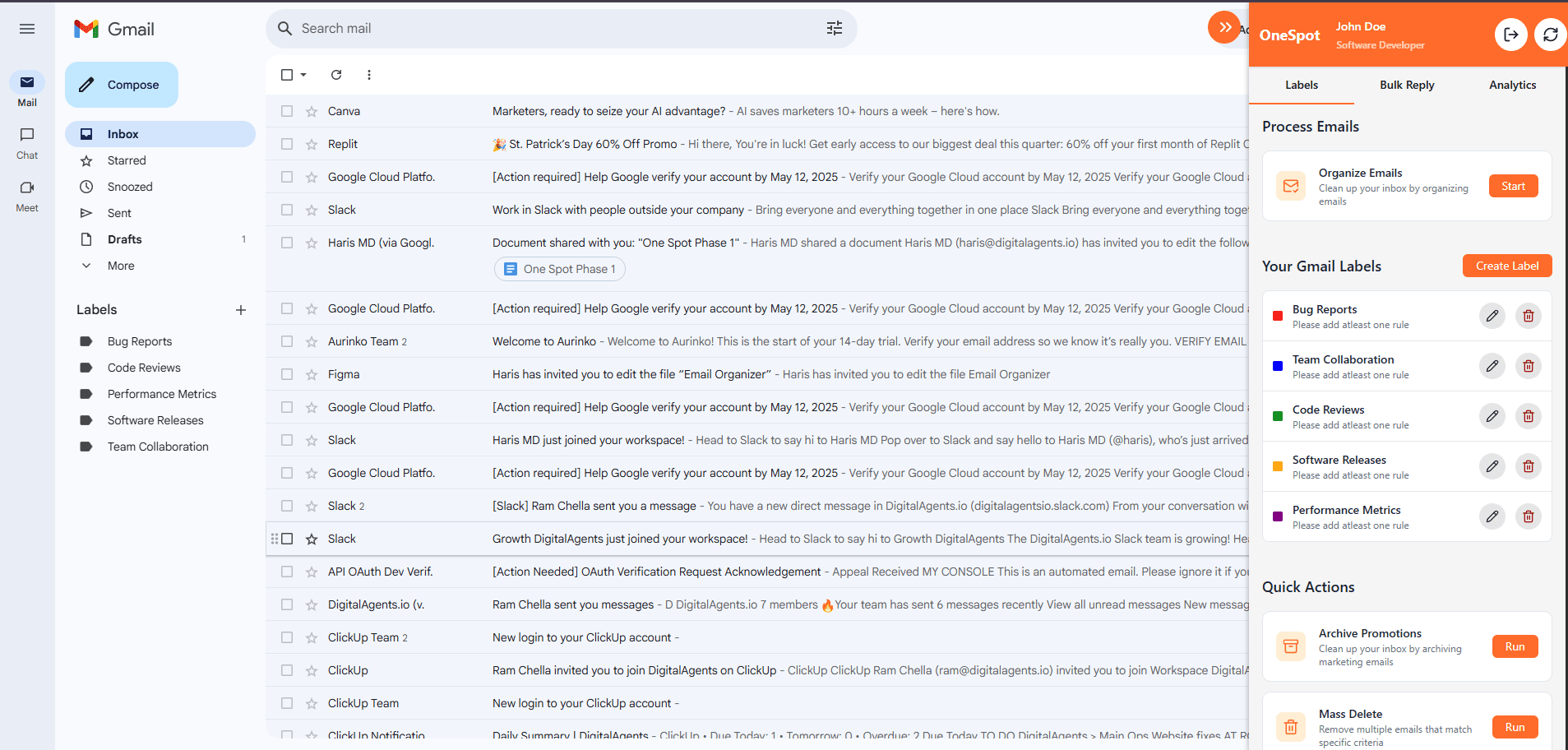Select the Replit email checkbox

[x=287, y=144]
